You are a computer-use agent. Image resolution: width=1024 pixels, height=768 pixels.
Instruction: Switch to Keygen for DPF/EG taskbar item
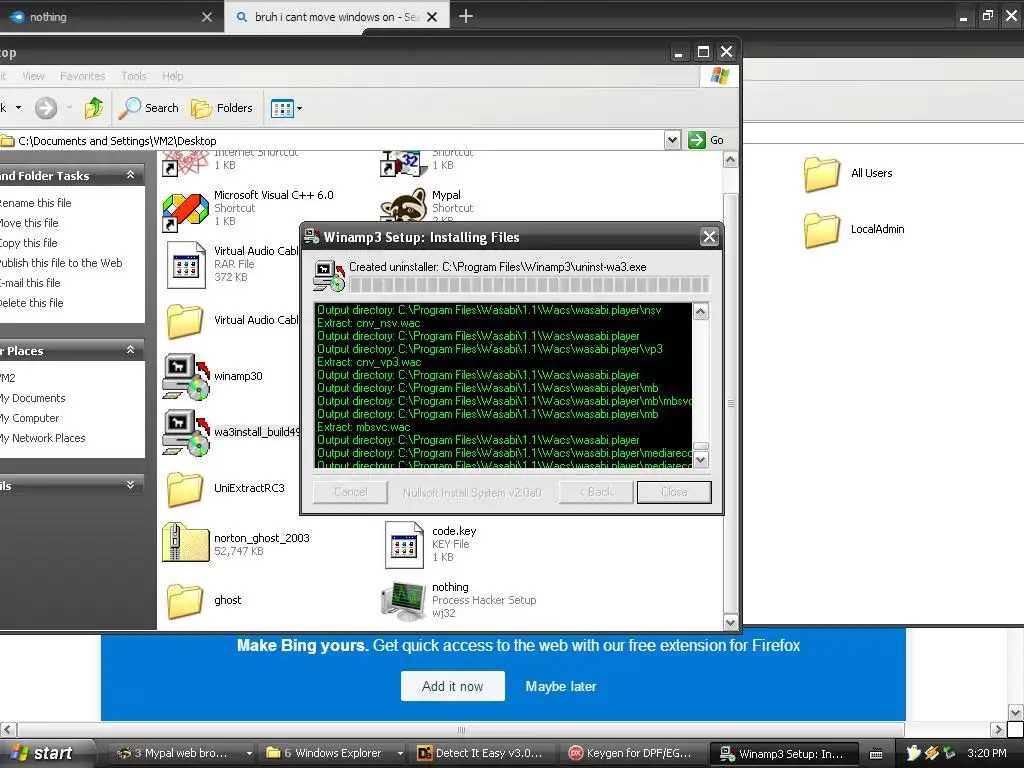(633, 753)
